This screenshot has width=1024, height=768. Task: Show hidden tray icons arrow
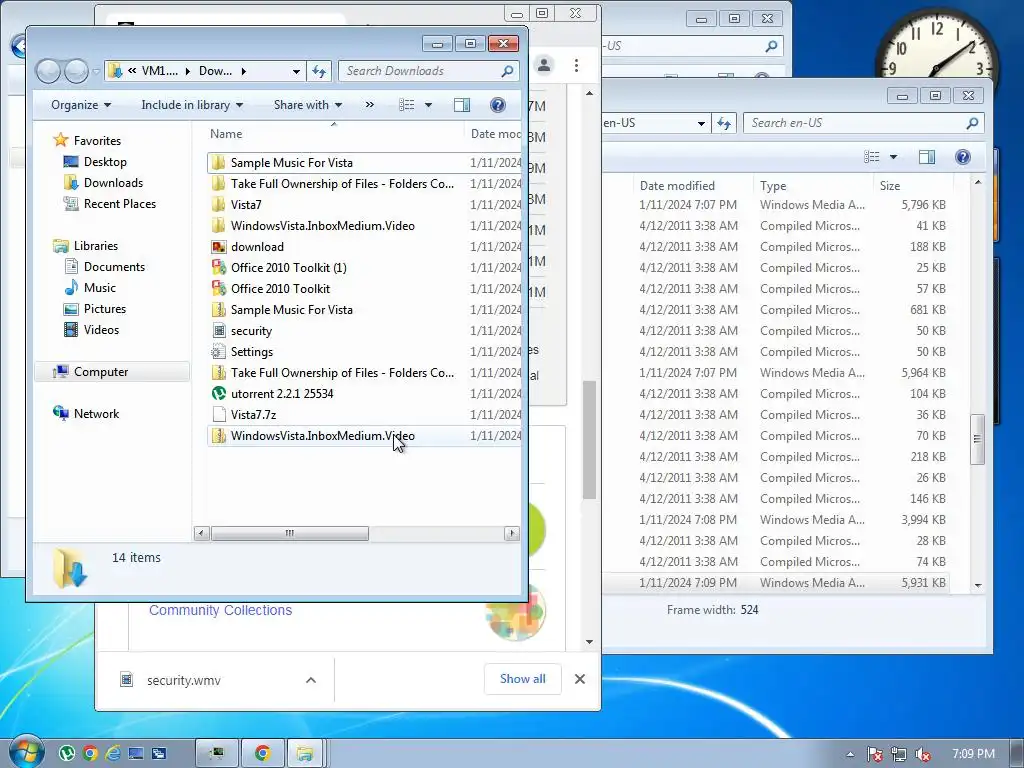click(850, 754)
